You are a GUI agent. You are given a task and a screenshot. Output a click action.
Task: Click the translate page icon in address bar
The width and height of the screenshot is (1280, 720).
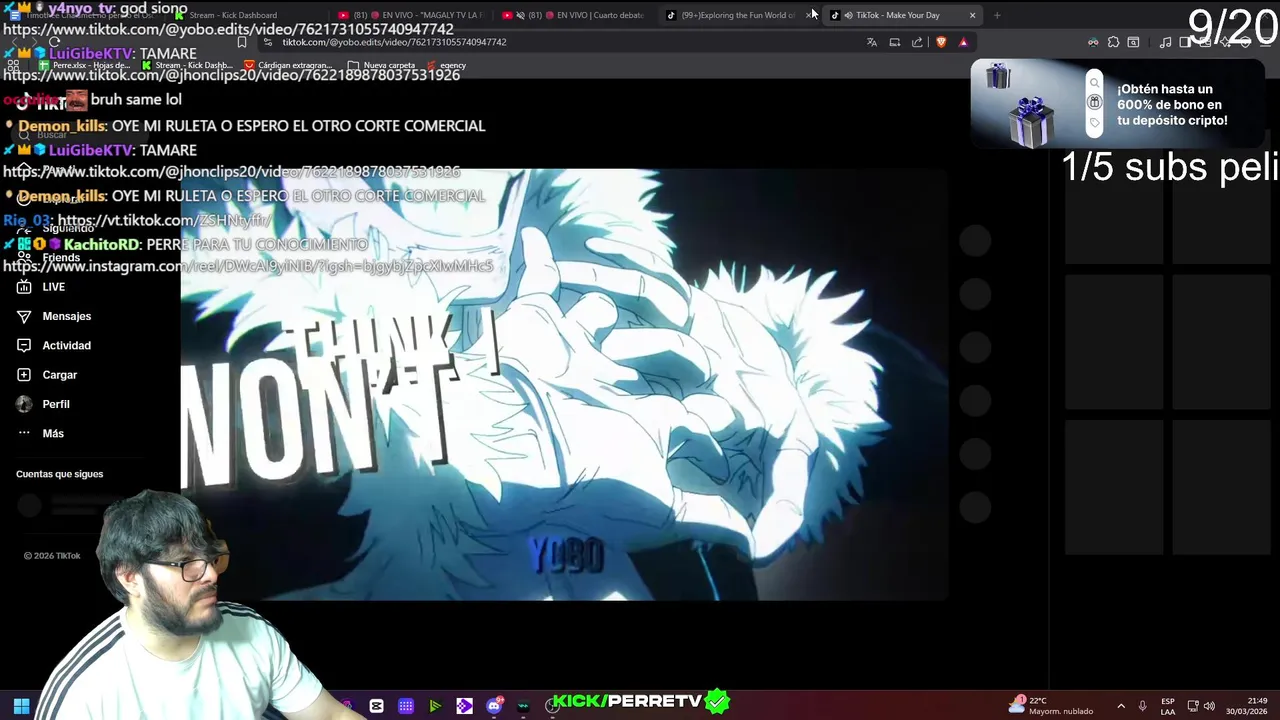[872, 42]
